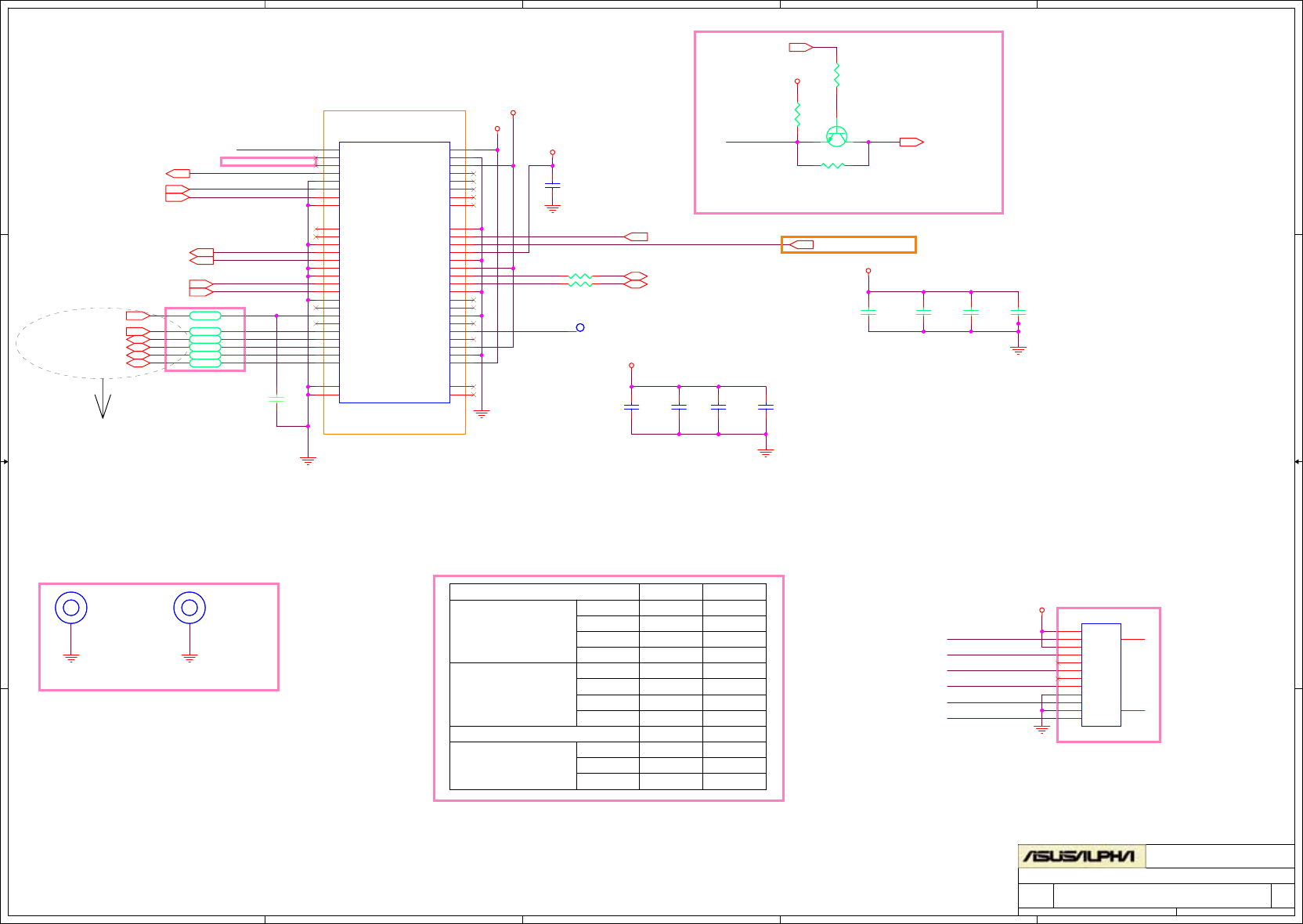Select the left mounting hole symbol
This screenshot has height=924, width=1303.
(71, 608)
